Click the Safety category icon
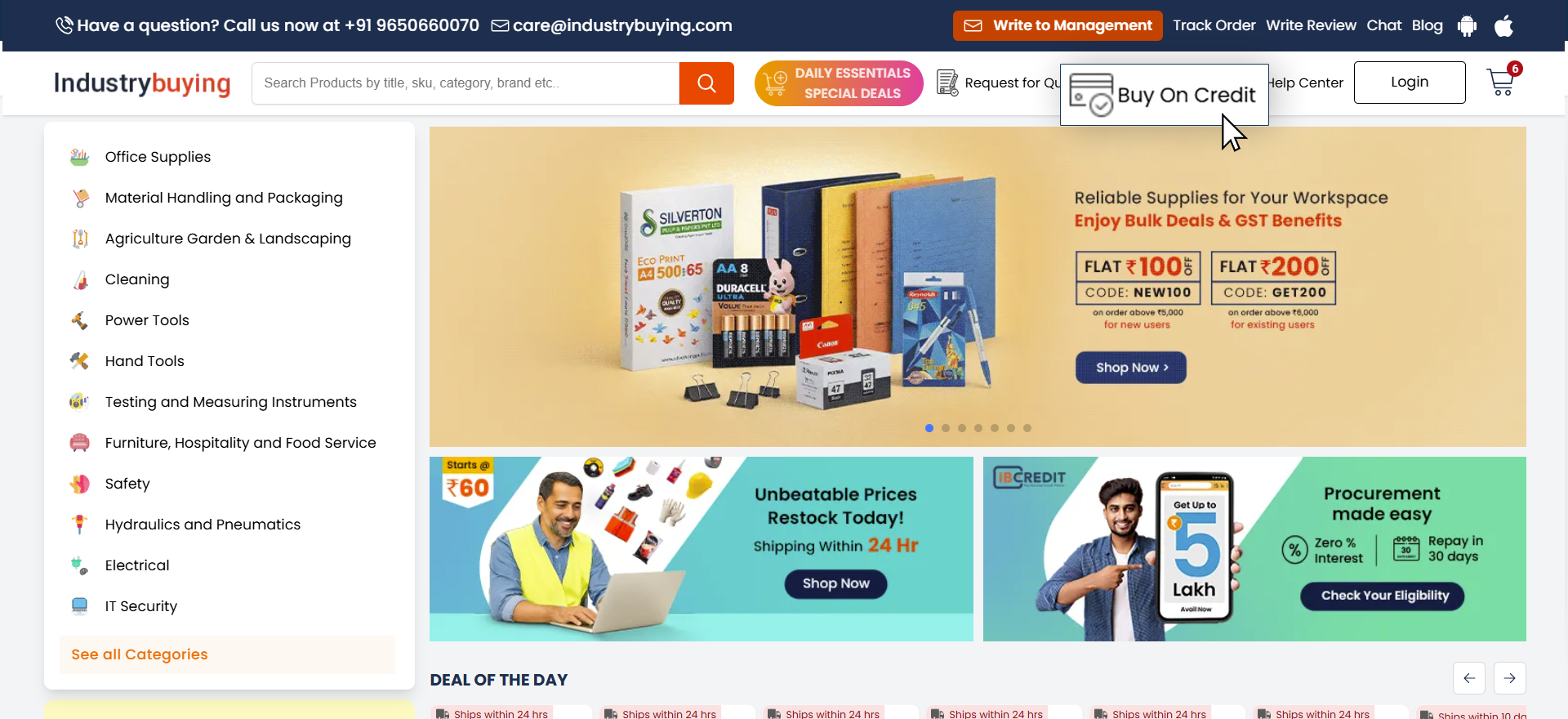 tap(79, 484)
